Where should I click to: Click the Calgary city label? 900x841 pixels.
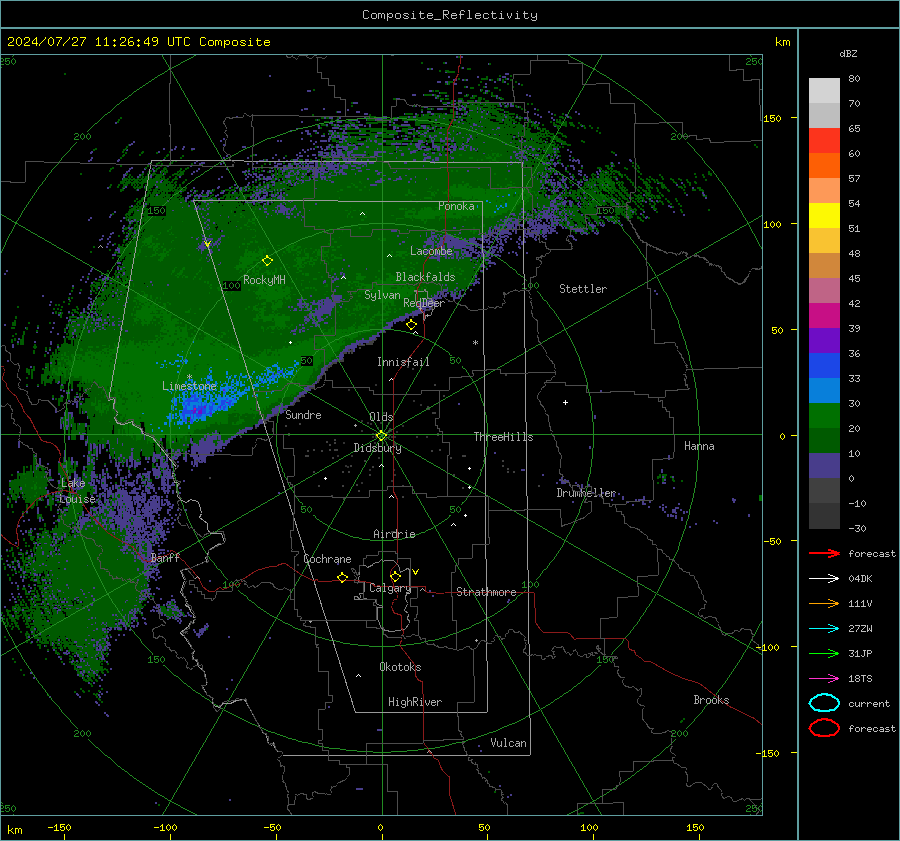point(390,588)
